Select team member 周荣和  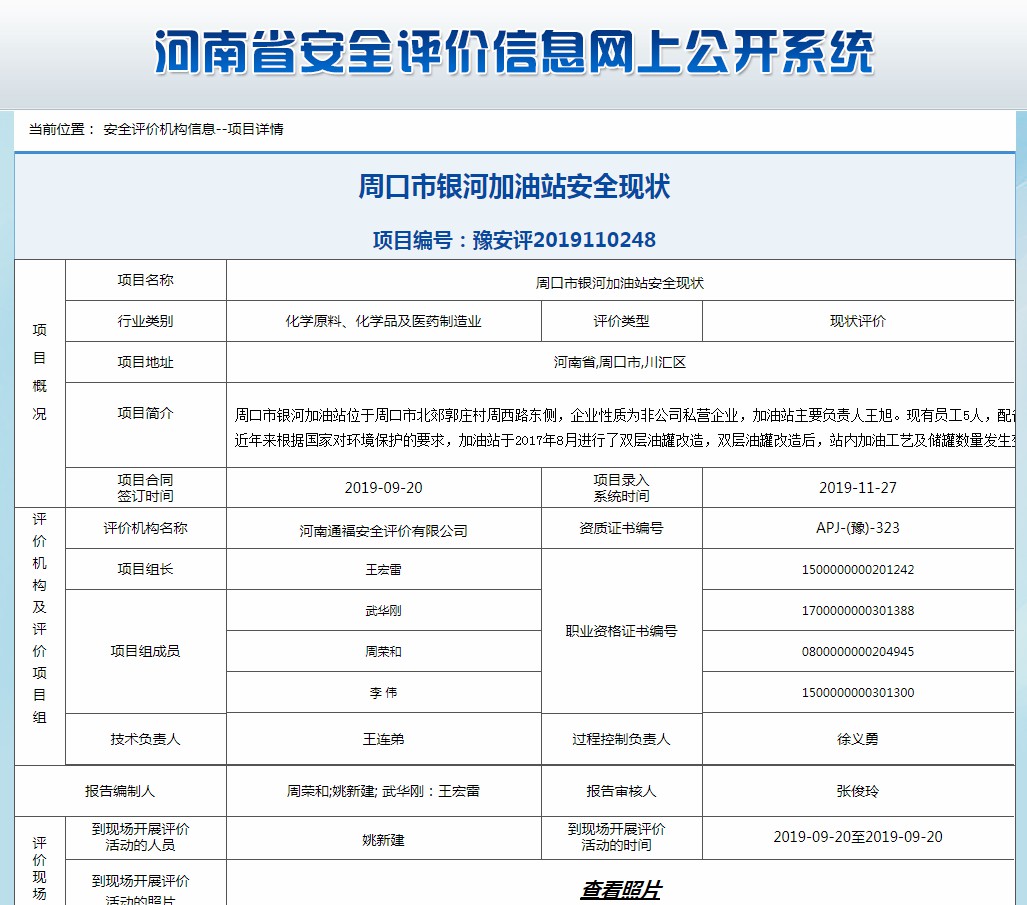(x=383, y=652)
